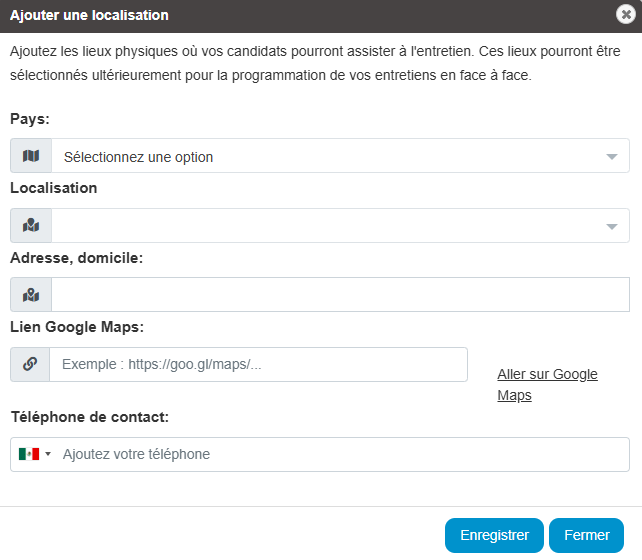
Task: Click the Ajoutez votre téléphone field
Action: coord(344,454)
